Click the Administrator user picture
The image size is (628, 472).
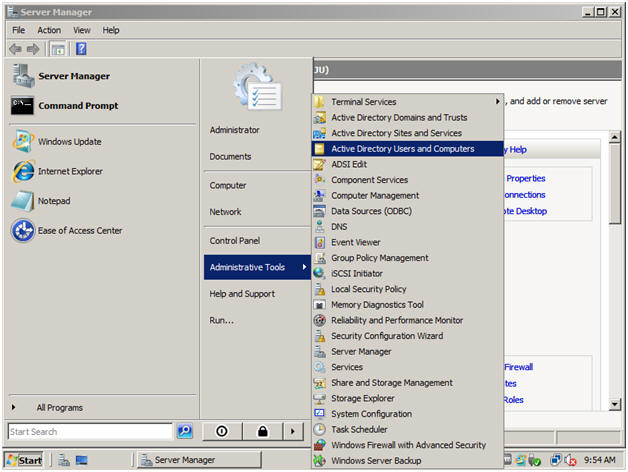pyautogui.click(x=258, y=87)
